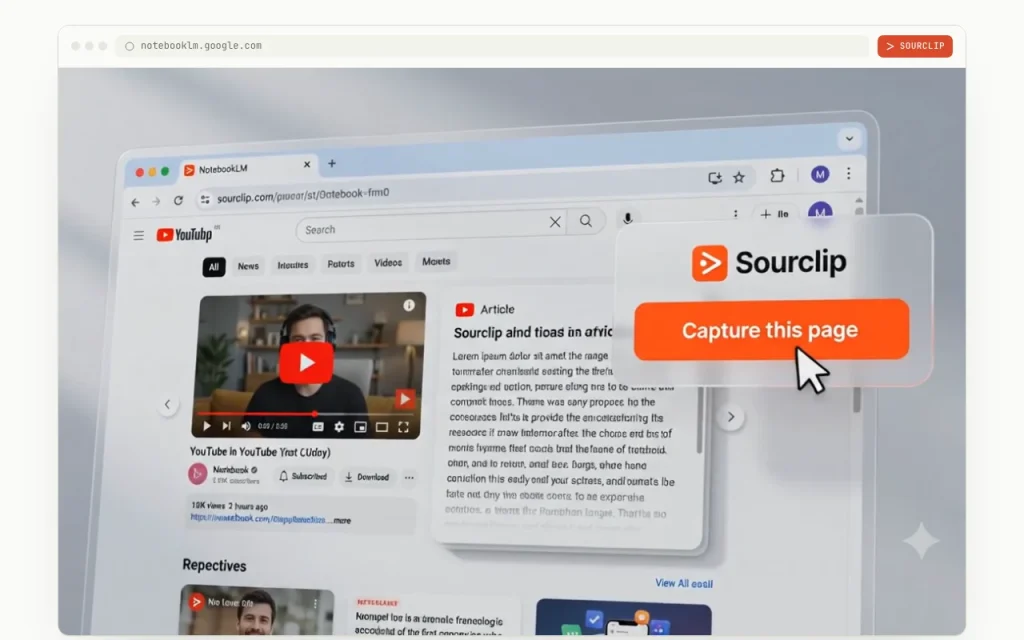
Task: Select the NotebookLM browser tab
Action: tap(249, 169)
